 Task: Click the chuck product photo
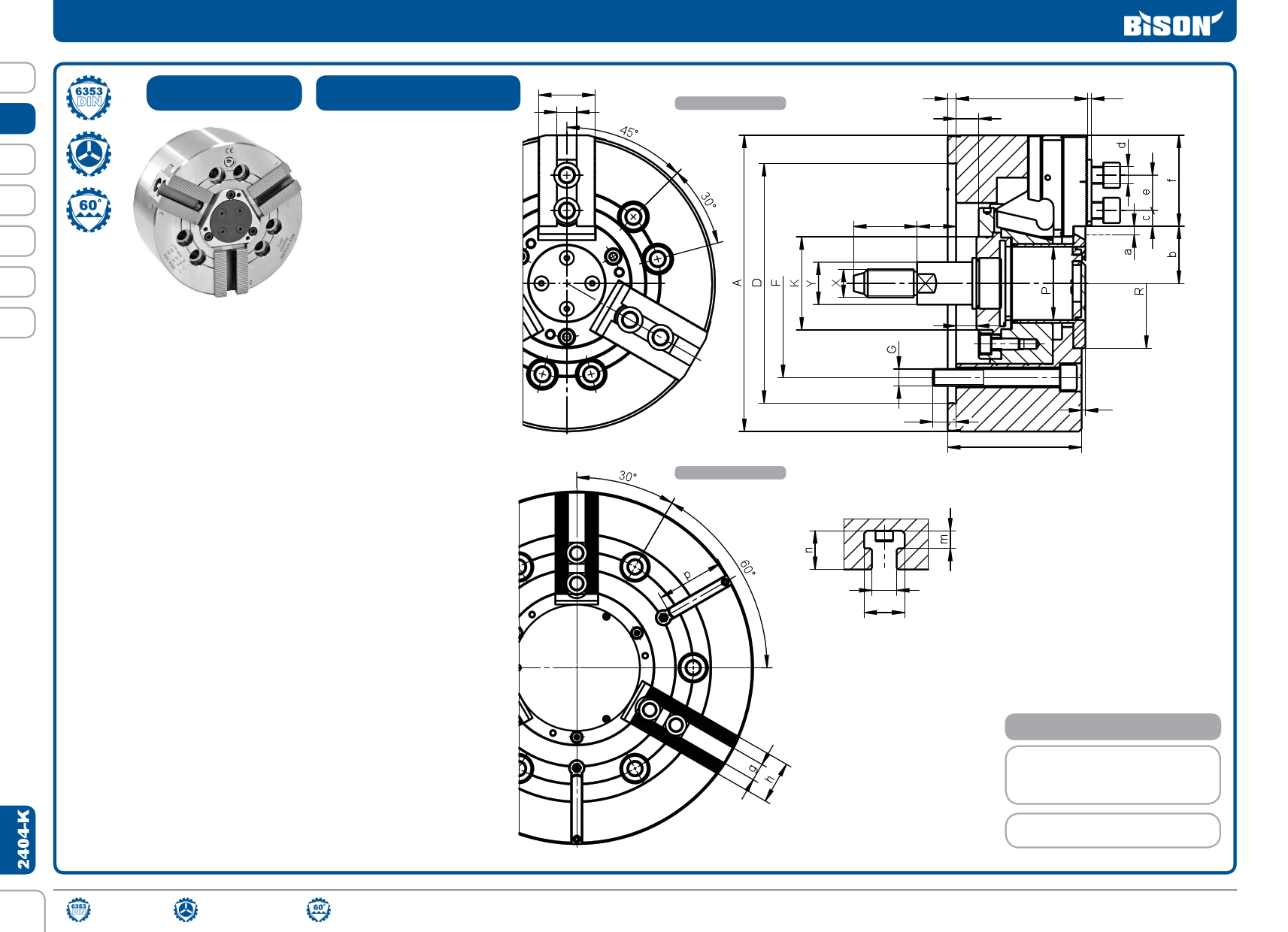click(218, 212)
